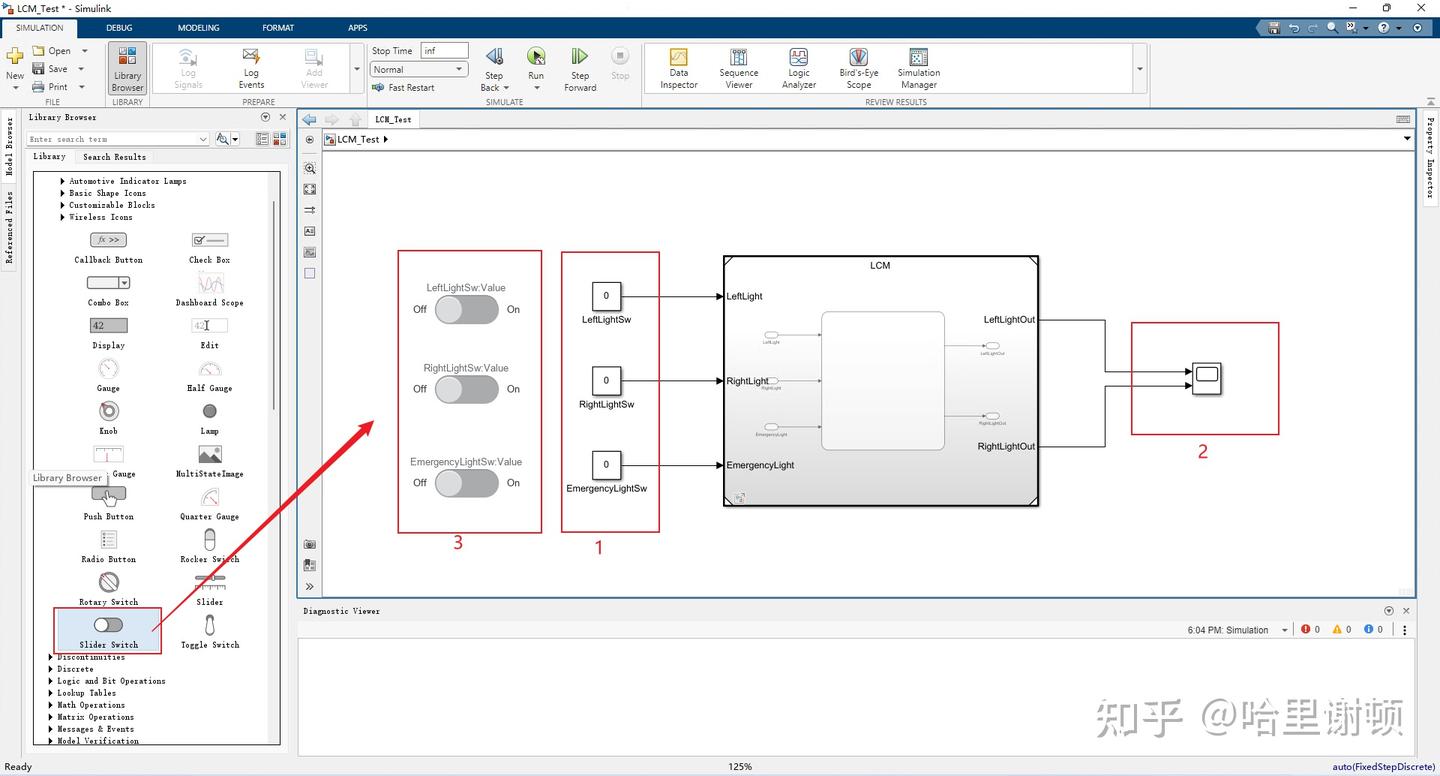1440x776 pixels.
Task: Toggle the RightLightSw slider switch
Action: coord(466,389)
